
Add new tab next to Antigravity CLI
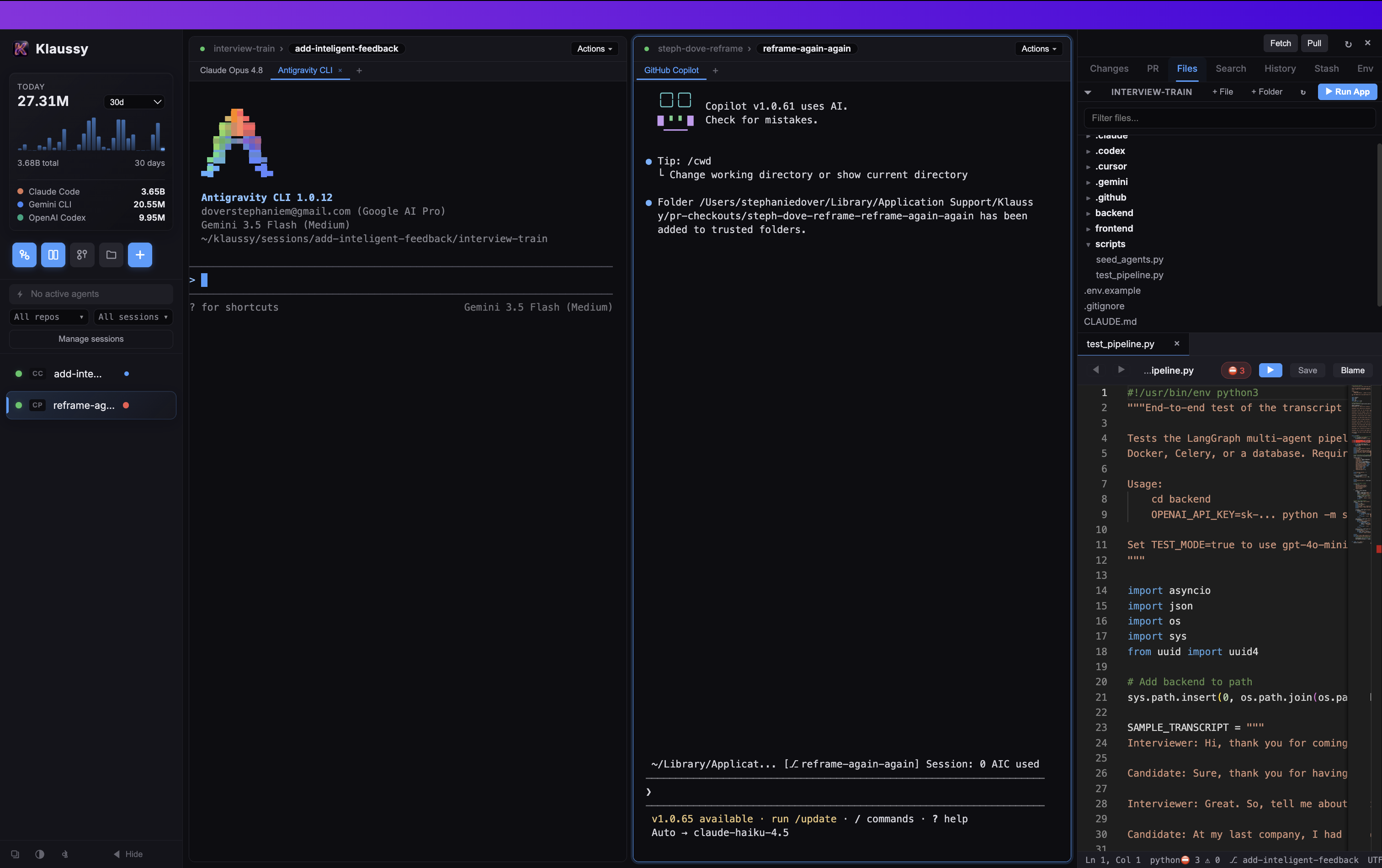coord(359,70)
